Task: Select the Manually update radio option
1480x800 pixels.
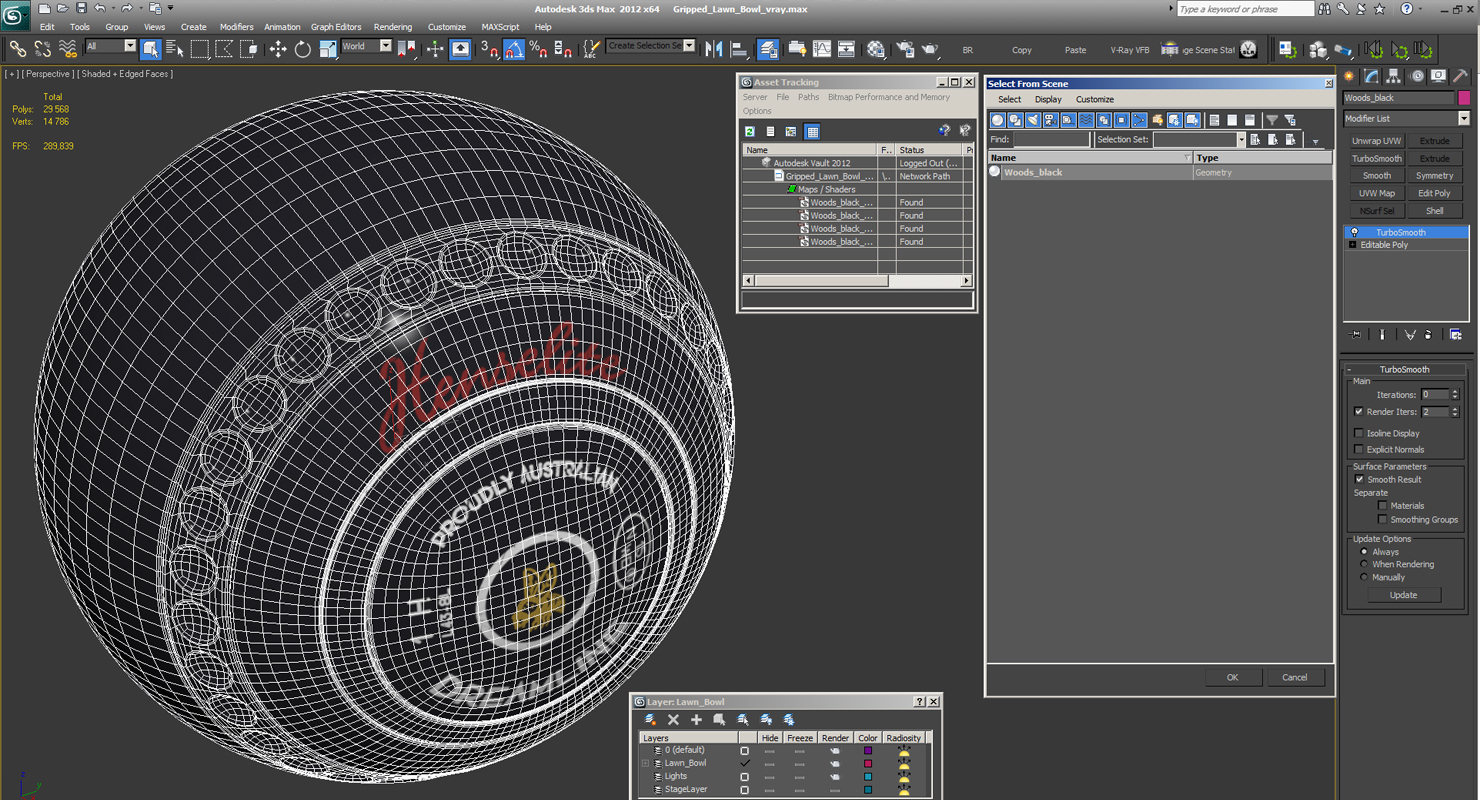Action: click(x=1364, y=577)
